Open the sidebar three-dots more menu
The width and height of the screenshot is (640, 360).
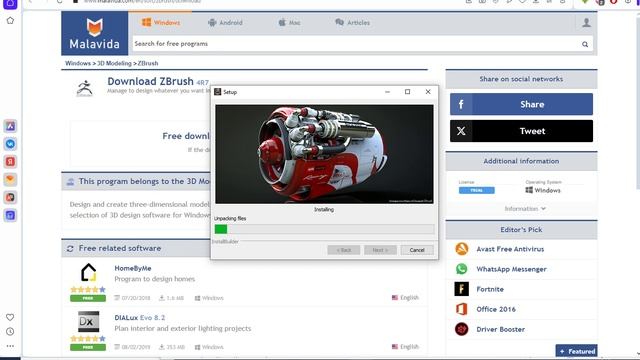coord(10,346)
